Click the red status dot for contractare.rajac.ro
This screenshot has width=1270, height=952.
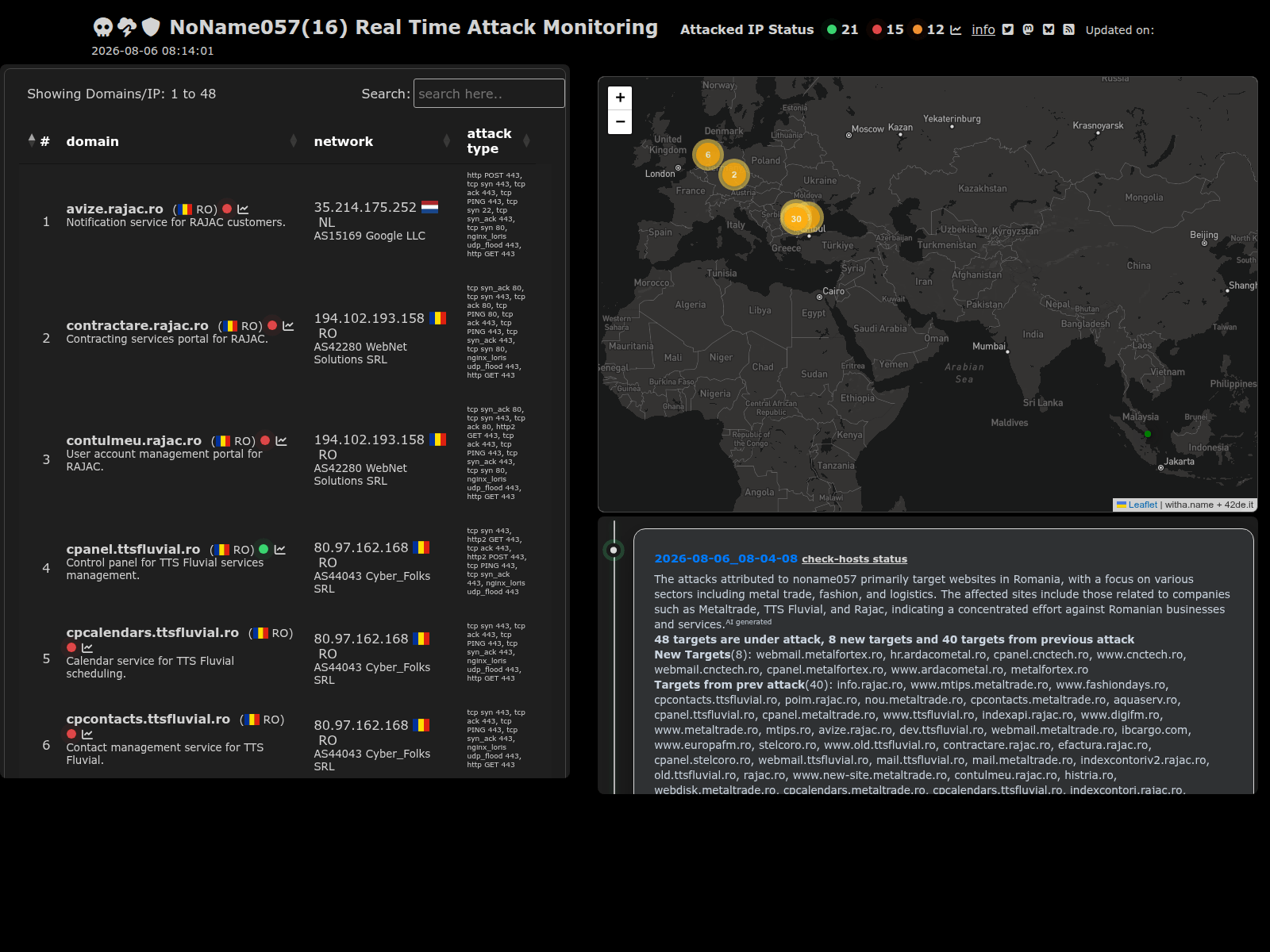pyautogui.click(x=272, y=325)
